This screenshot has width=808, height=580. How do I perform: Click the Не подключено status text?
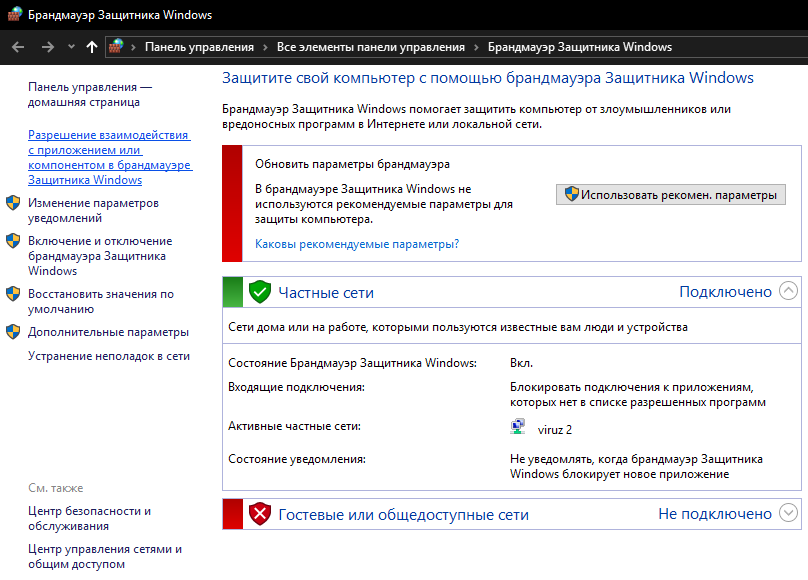point(715,514)
